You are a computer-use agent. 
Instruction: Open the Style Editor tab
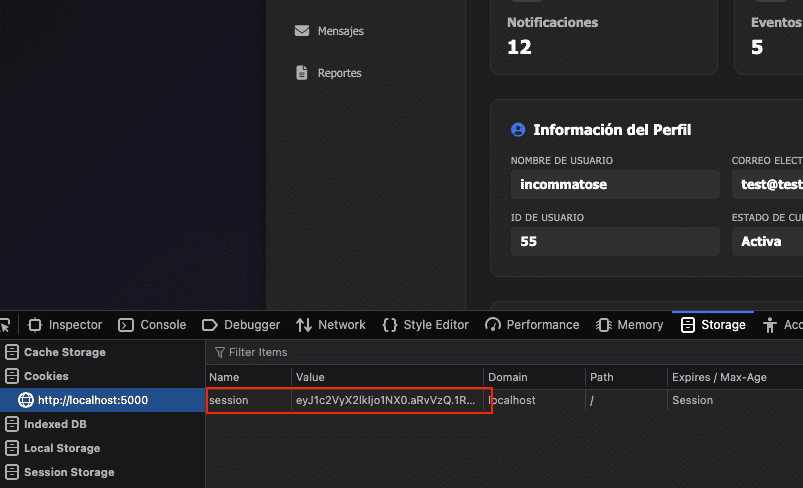(425, 325)
